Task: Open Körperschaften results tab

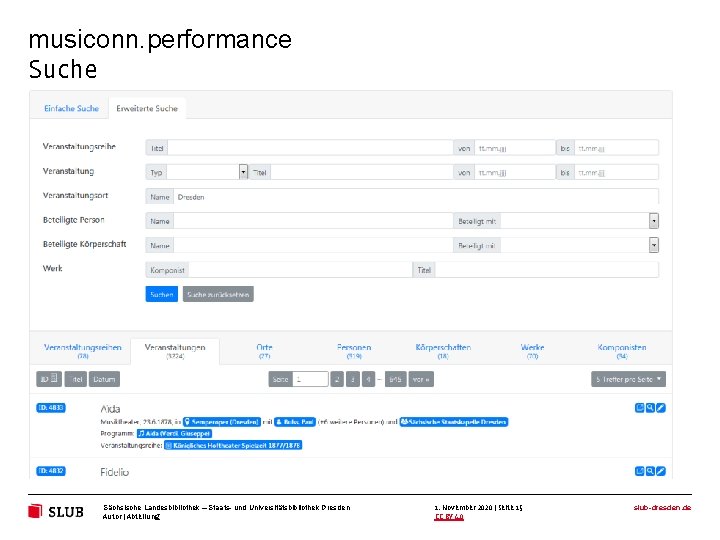Action: click(x=443, y=351)
